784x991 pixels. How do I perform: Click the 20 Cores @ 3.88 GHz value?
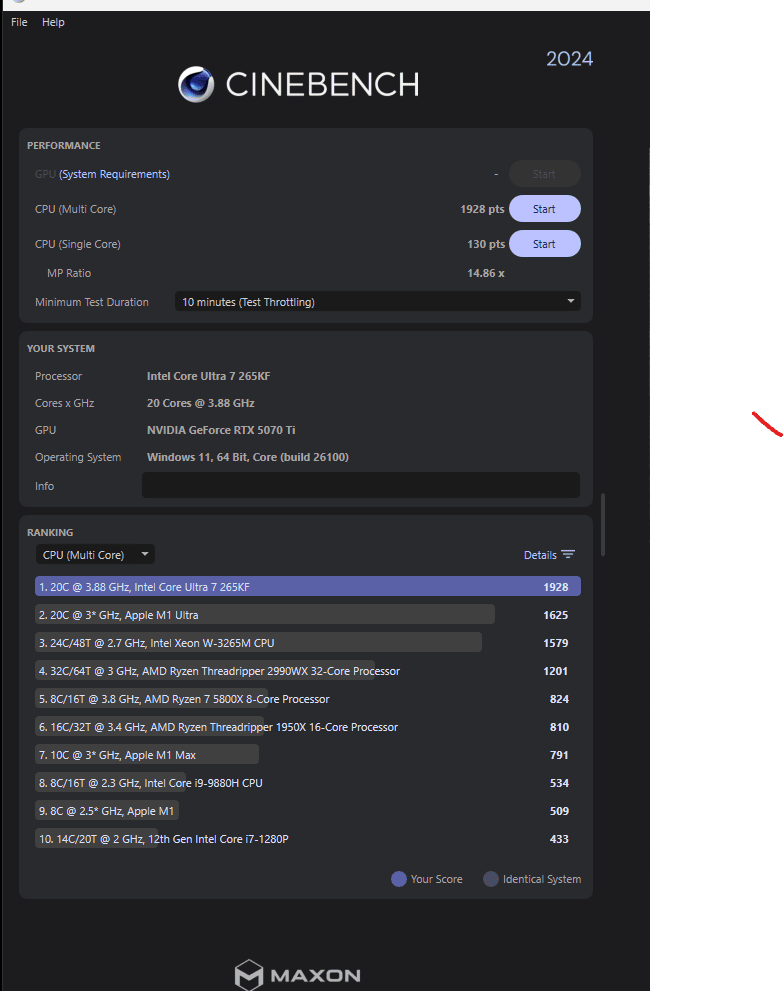200,403
